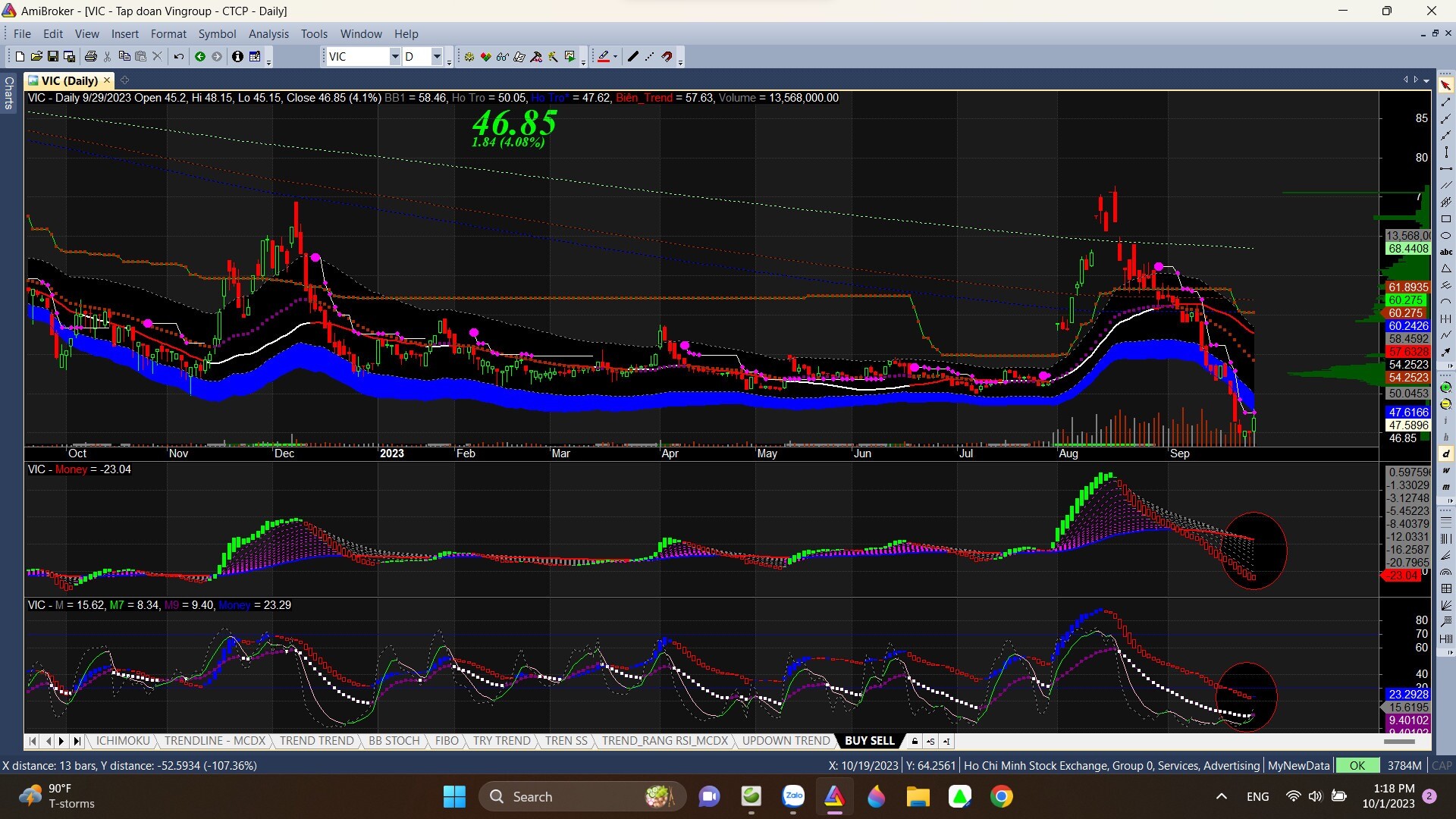Viewport: 1456px width, 819px height.
Task: Save chart using the floppy disk icon
Action: [x=53, y=57]
